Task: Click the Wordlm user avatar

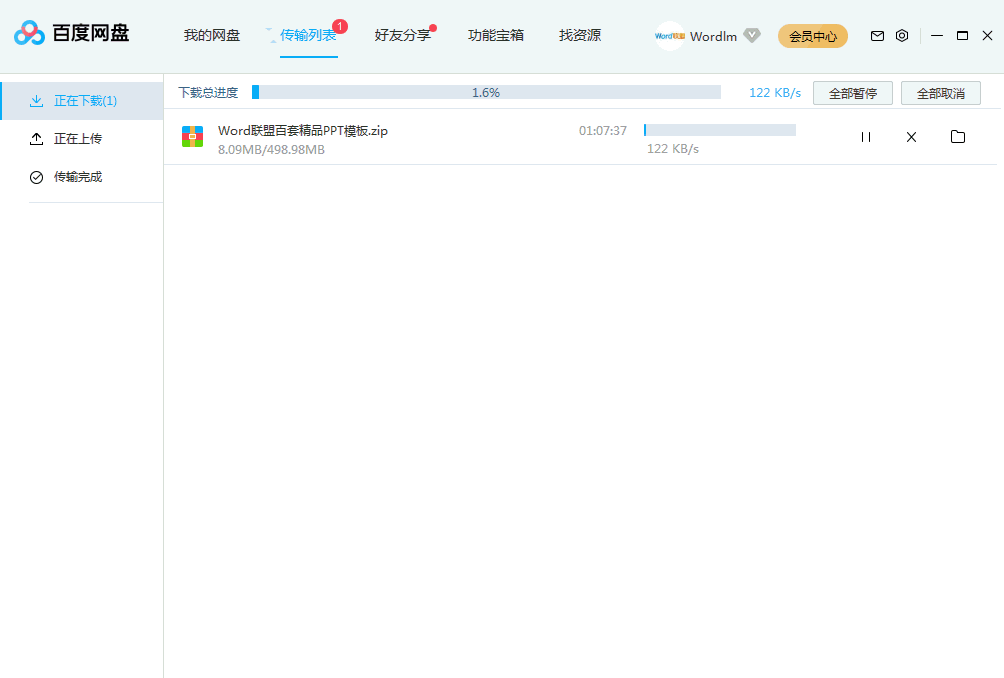Action: pyautogui.click(x=669, y=36)
